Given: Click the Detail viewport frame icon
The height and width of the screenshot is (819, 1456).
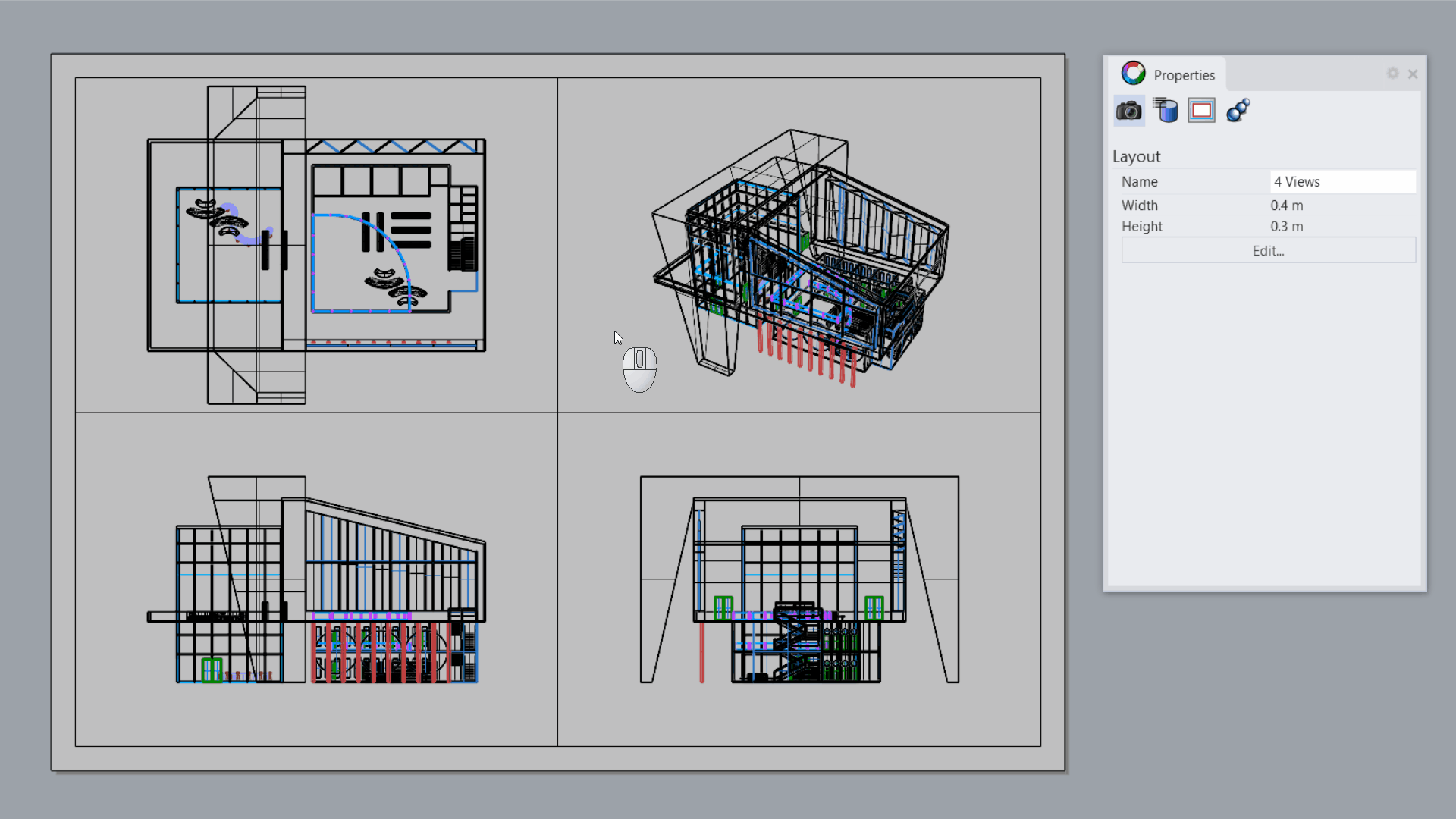Looking at the screenshot, I should 1201,111.
